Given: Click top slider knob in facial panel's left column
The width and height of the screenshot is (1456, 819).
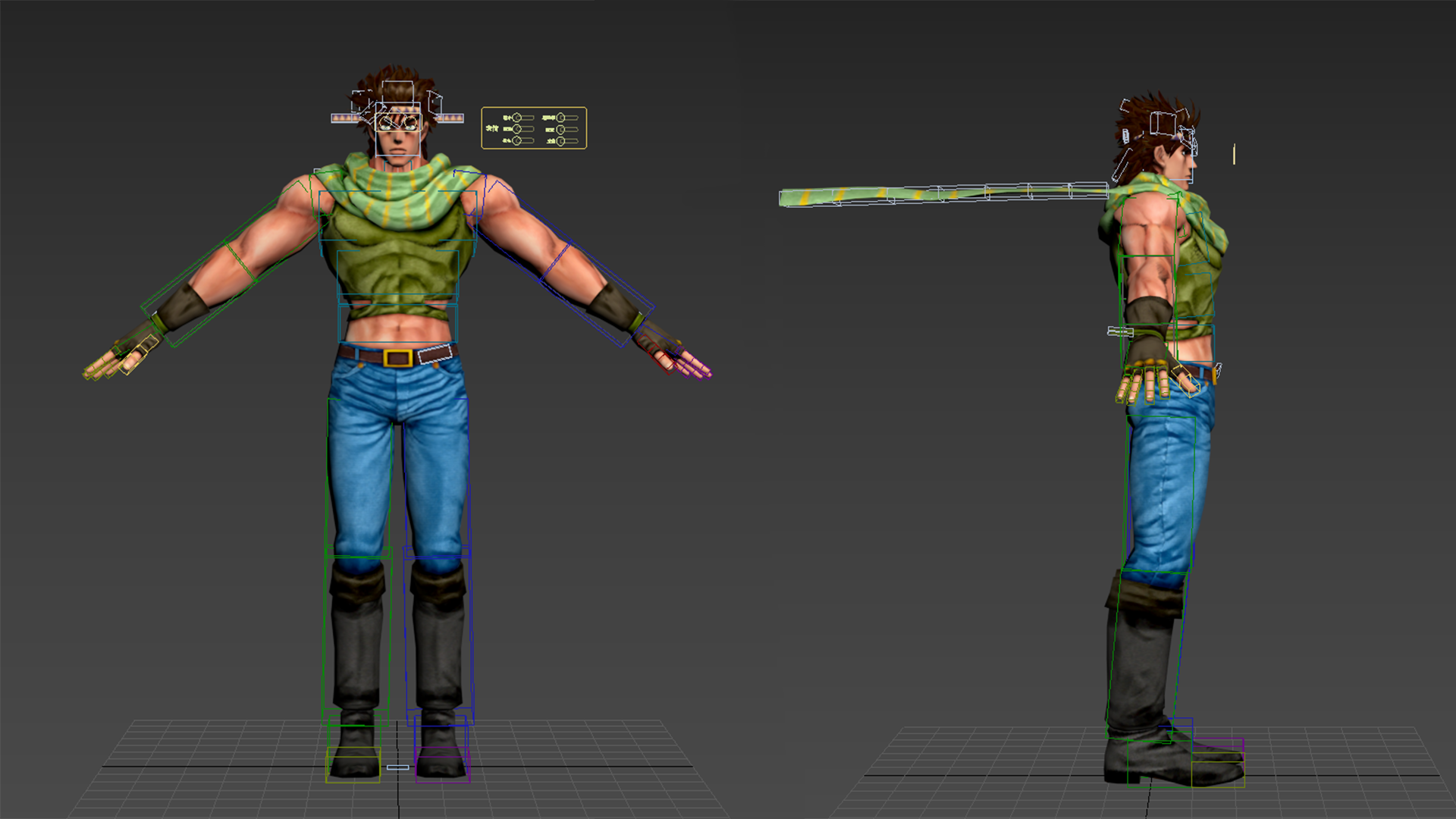Looking at the screenshot, I should (x=517, y=118).
